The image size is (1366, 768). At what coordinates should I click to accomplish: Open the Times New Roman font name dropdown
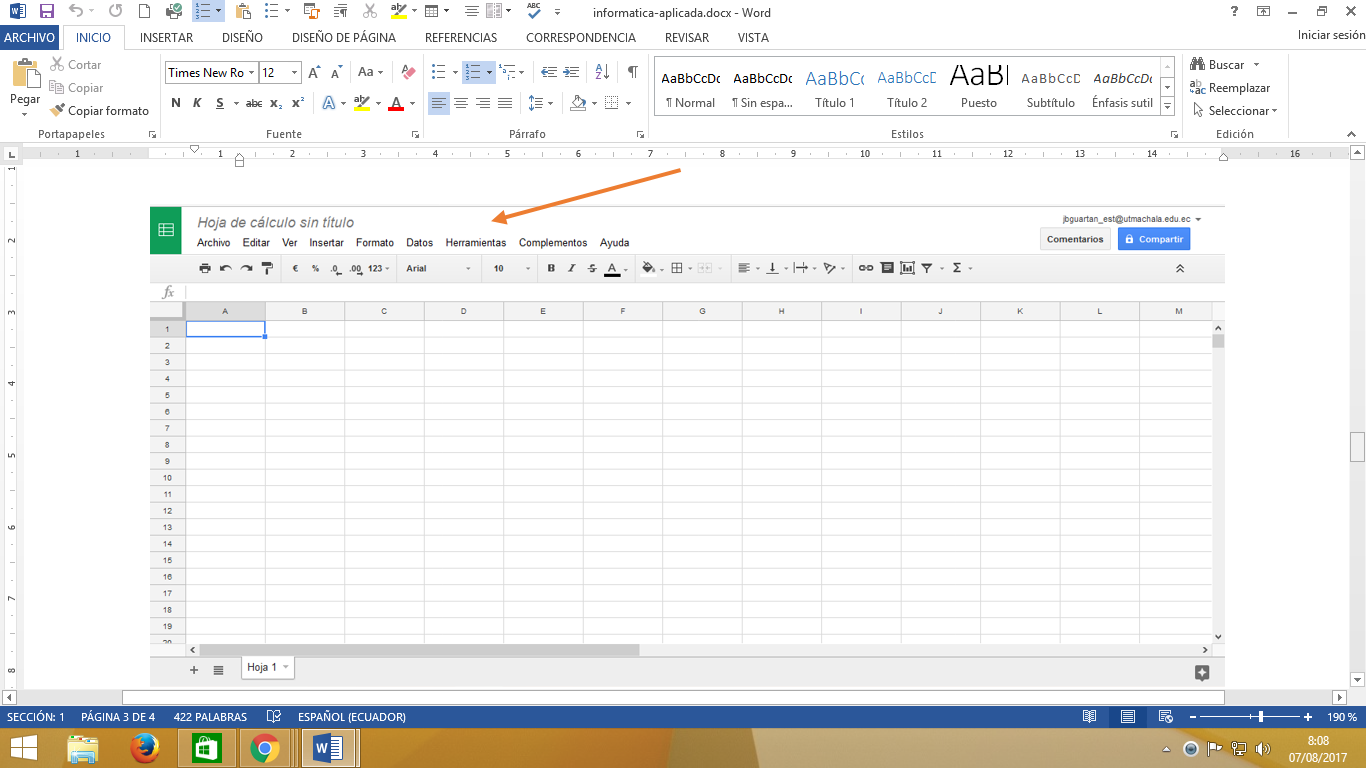tap(251, 72)
